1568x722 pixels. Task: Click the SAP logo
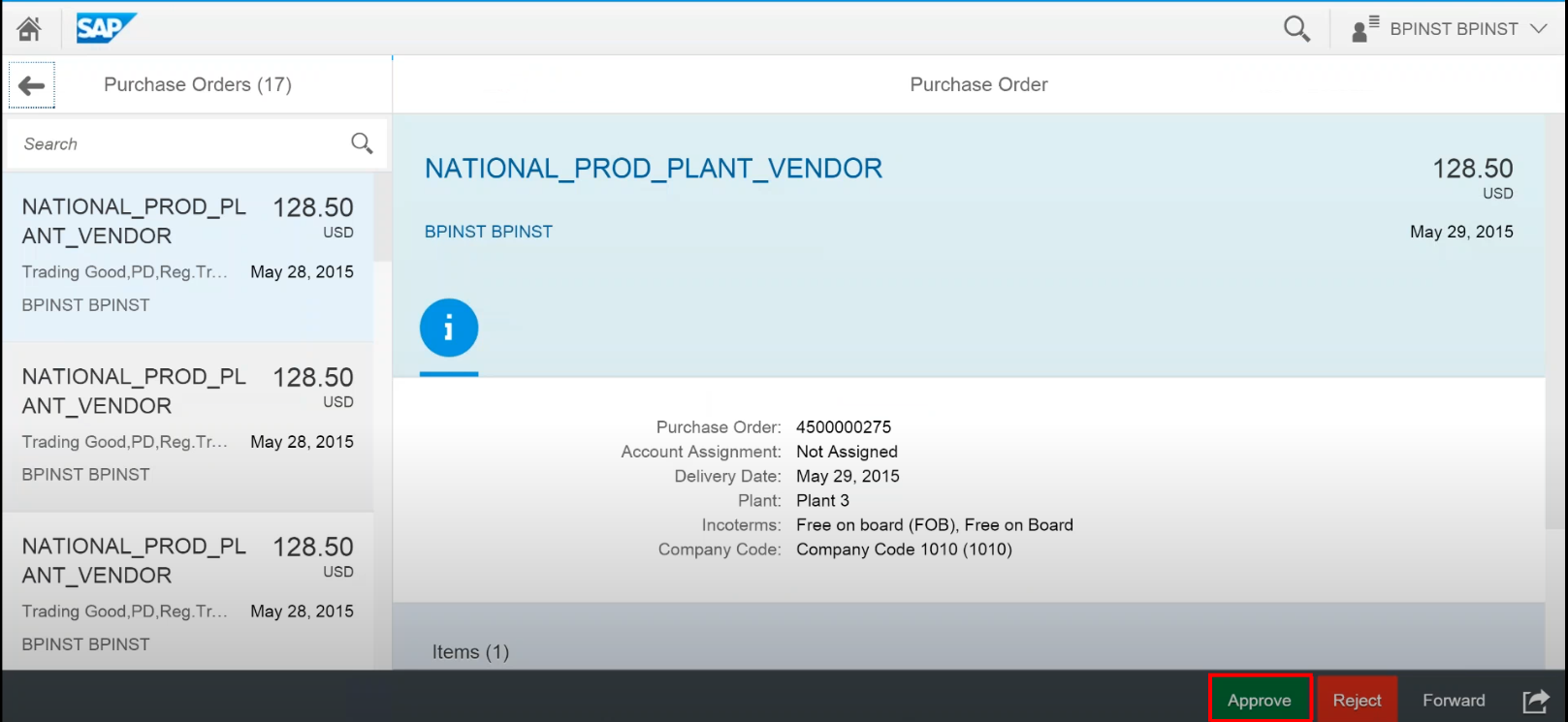tap(106, 28)
